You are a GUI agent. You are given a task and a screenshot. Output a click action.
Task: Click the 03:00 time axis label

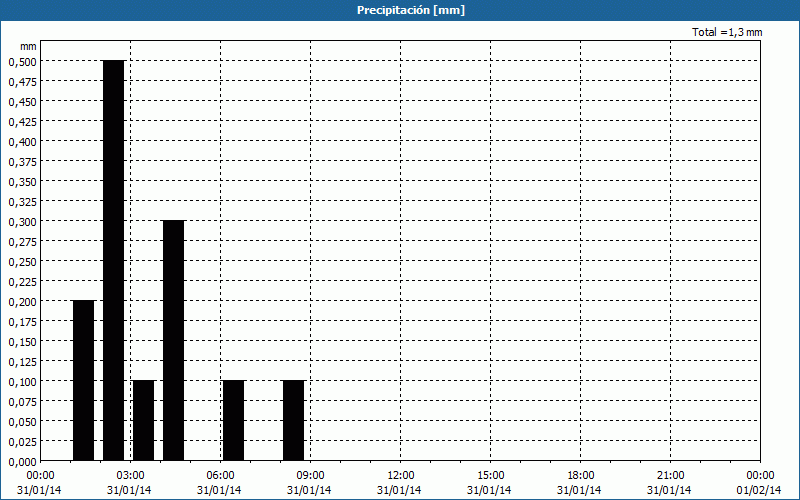(130, 476)
